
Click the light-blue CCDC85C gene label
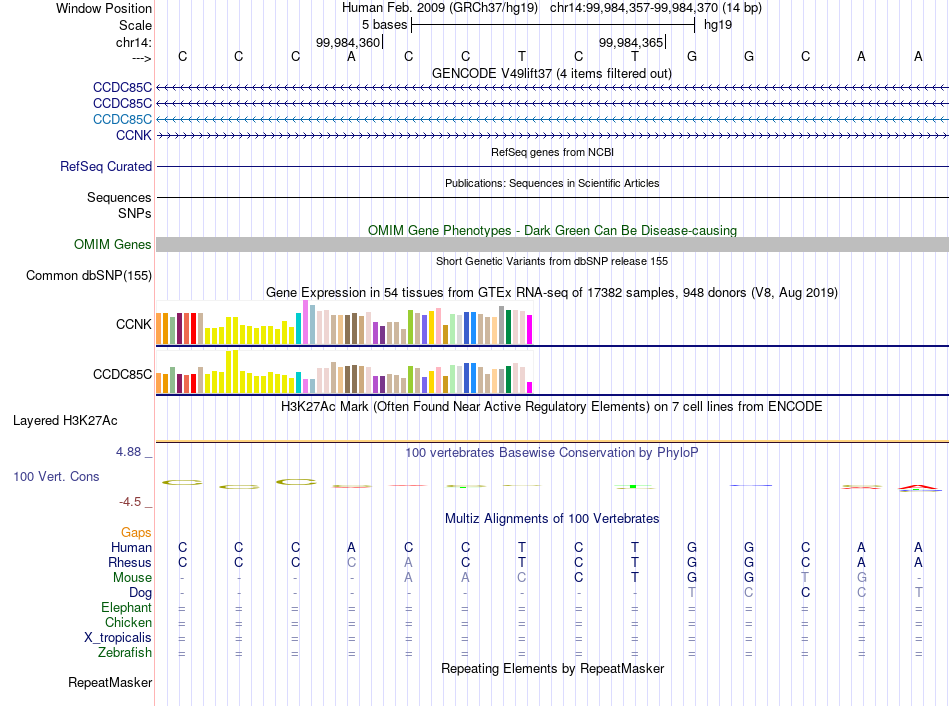[x=122, y=119]
